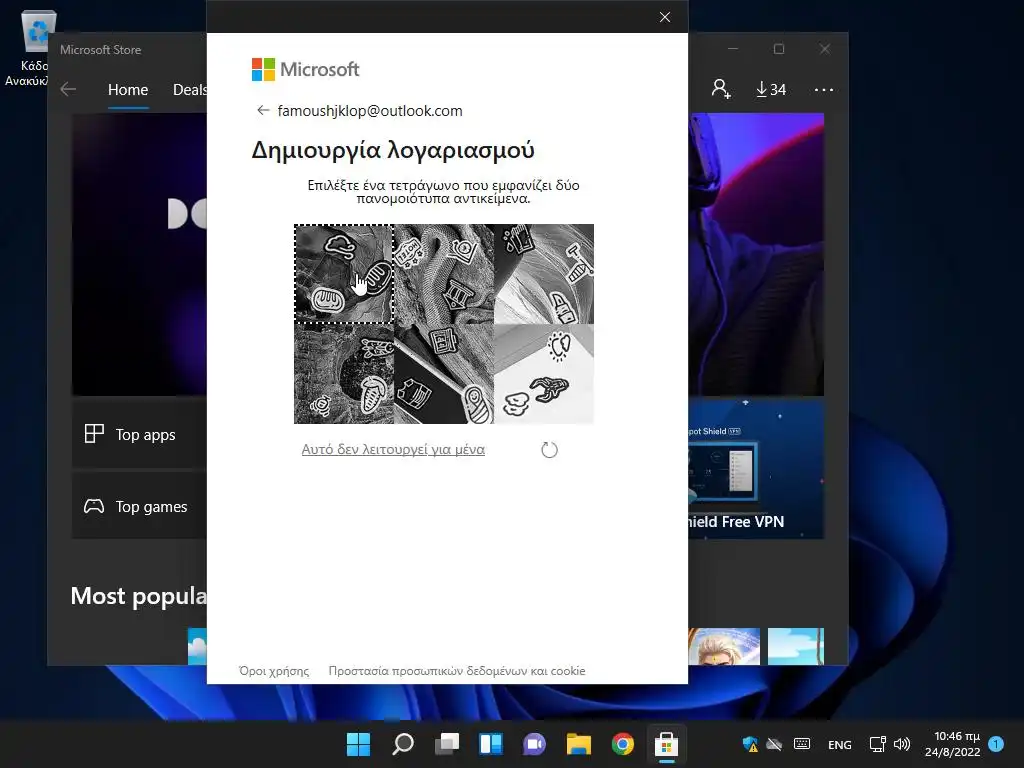Open the volume tray icon
Screen dimensions: 1024x768
click(x=902, y=744)
